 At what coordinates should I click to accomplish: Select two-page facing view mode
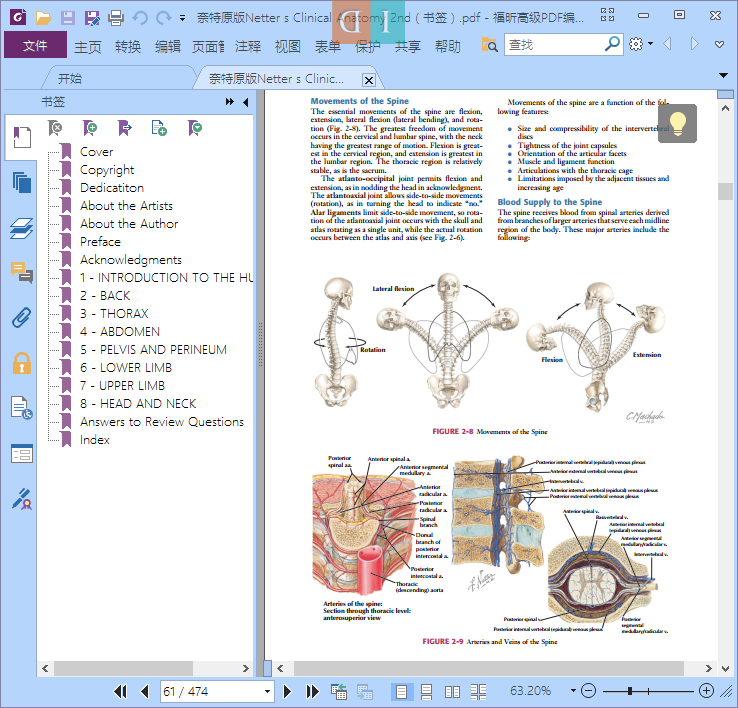452,691
